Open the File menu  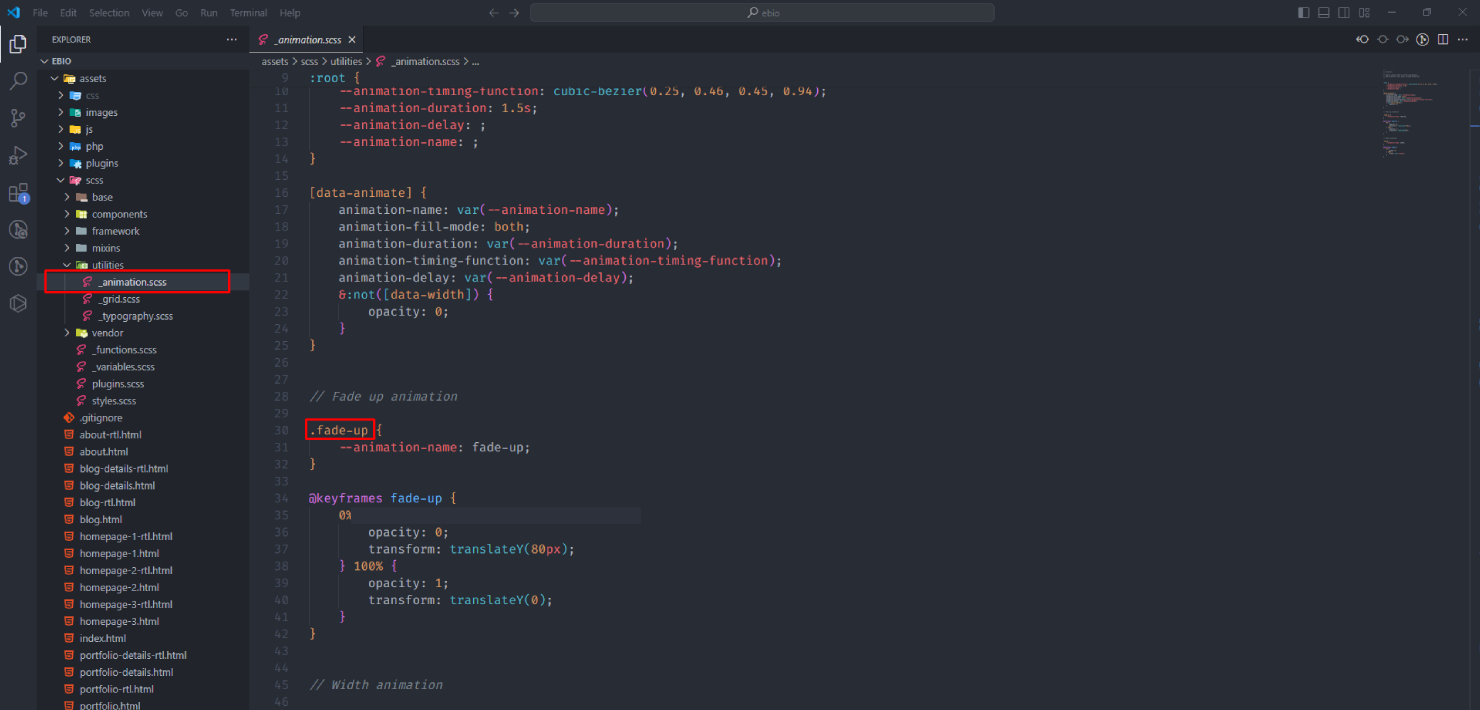point(40,13)
